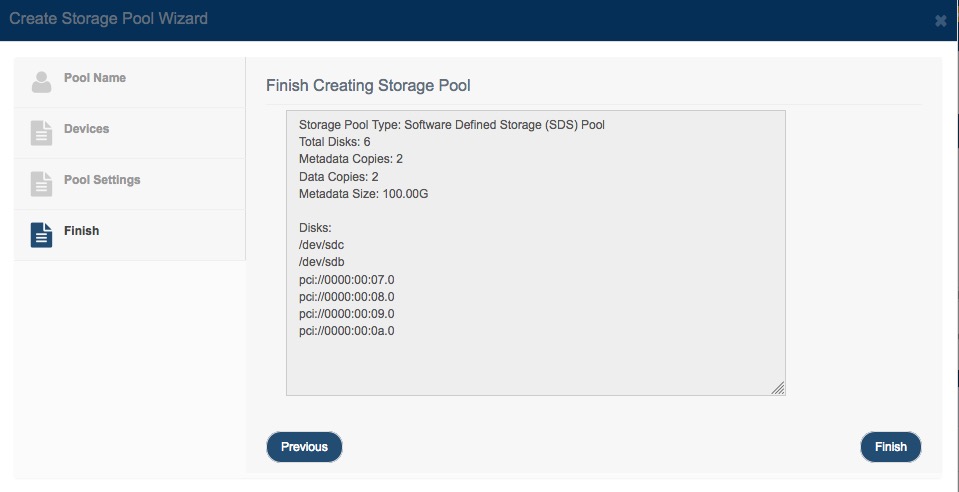Click the Total Disks: 6 line

[335, 142]
